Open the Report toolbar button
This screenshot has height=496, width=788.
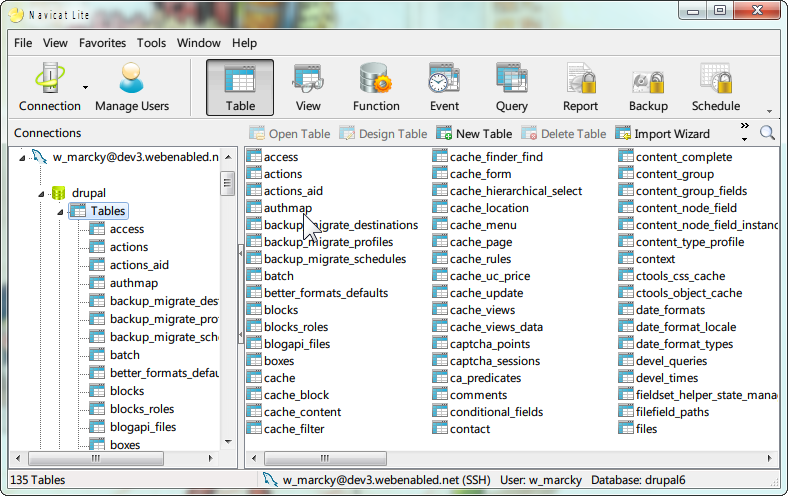[580, 87]
